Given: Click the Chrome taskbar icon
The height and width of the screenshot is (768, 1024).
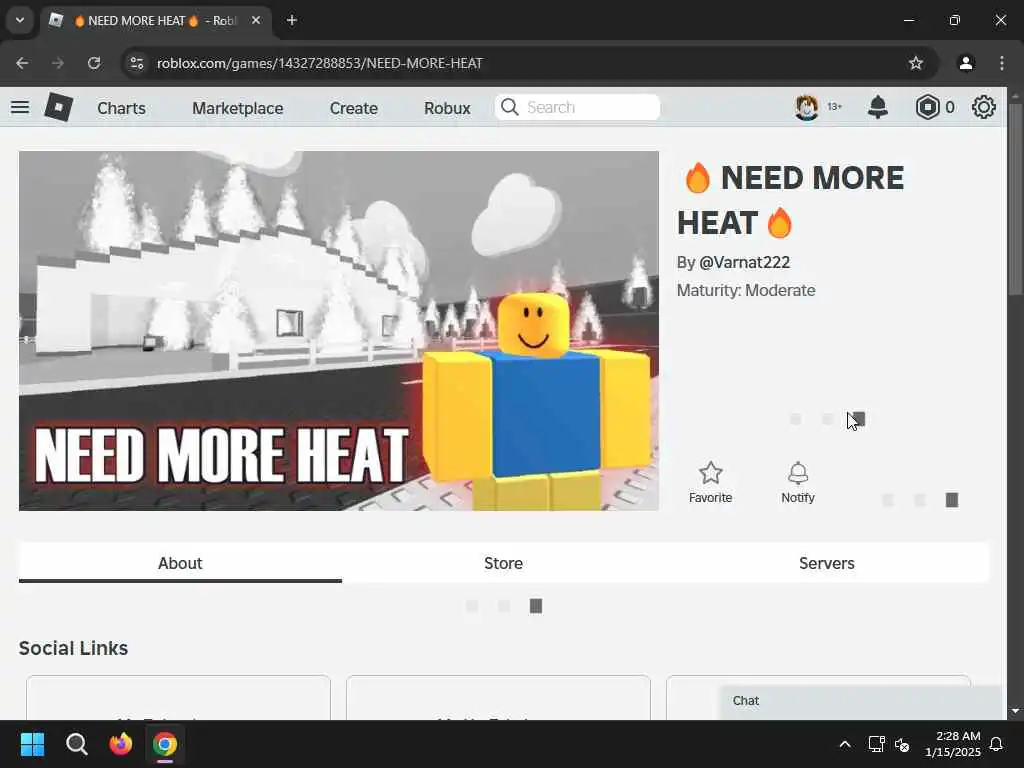Looking at the screenshot, I should coord(165,744).
